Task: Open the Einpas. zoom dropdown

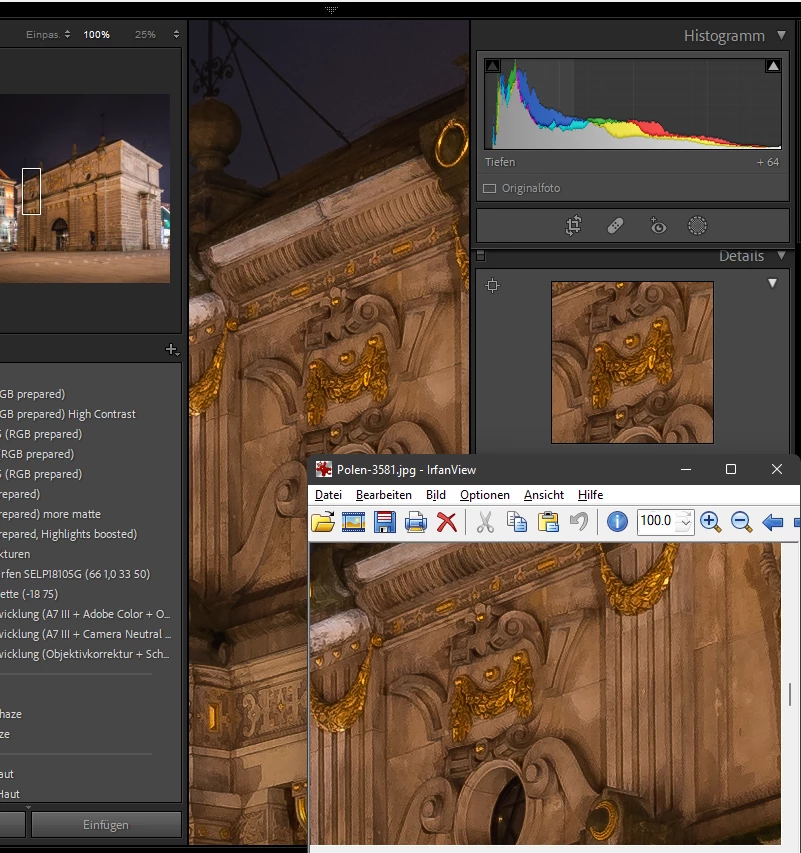Action: click(48, 34)
